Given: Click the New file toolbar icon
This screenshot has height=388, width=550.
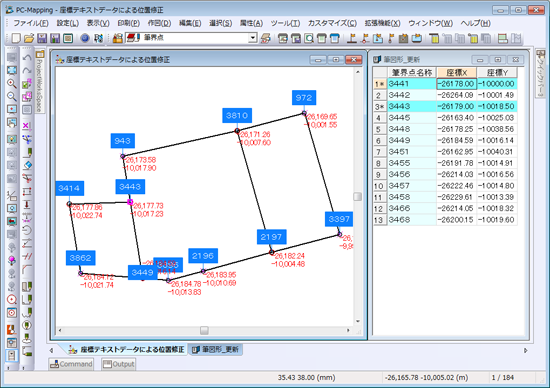Looking at the screenshot, I should (16, 38).
